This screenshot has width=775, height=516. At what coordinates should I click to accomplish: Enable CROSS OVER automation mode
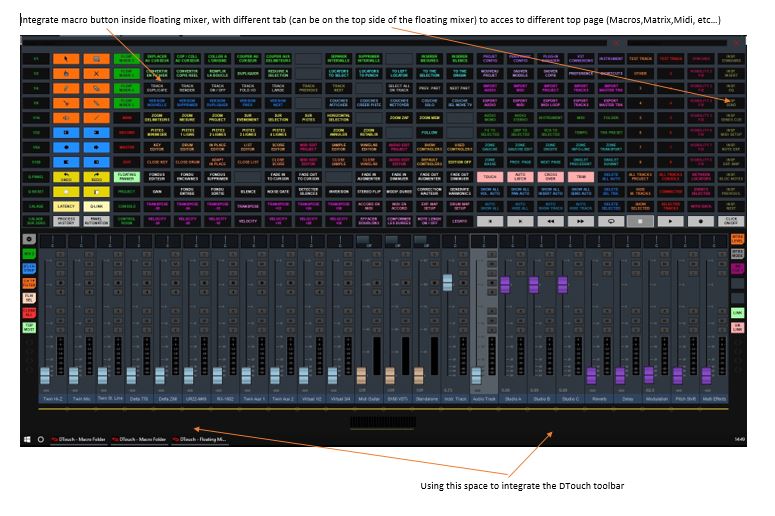pos(550,177)
